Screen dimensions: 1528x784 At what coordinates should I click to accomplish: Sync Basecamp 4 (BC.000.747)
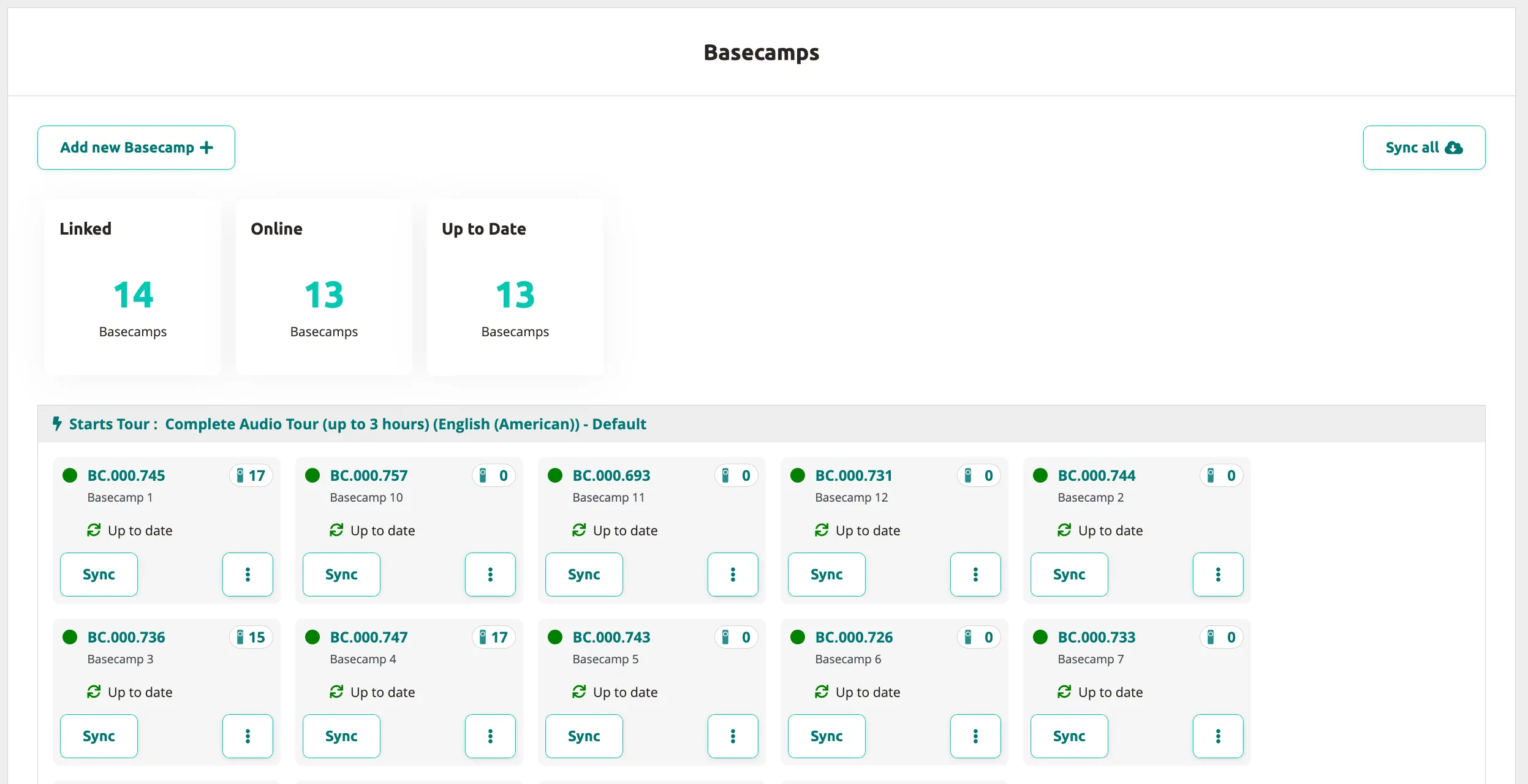click(x=341, y=736)
